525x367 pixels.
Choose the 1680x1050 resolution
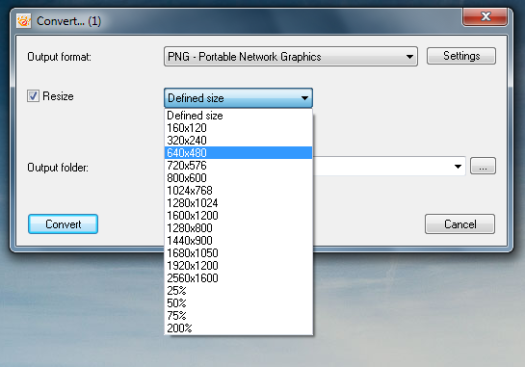coord(238,253)
